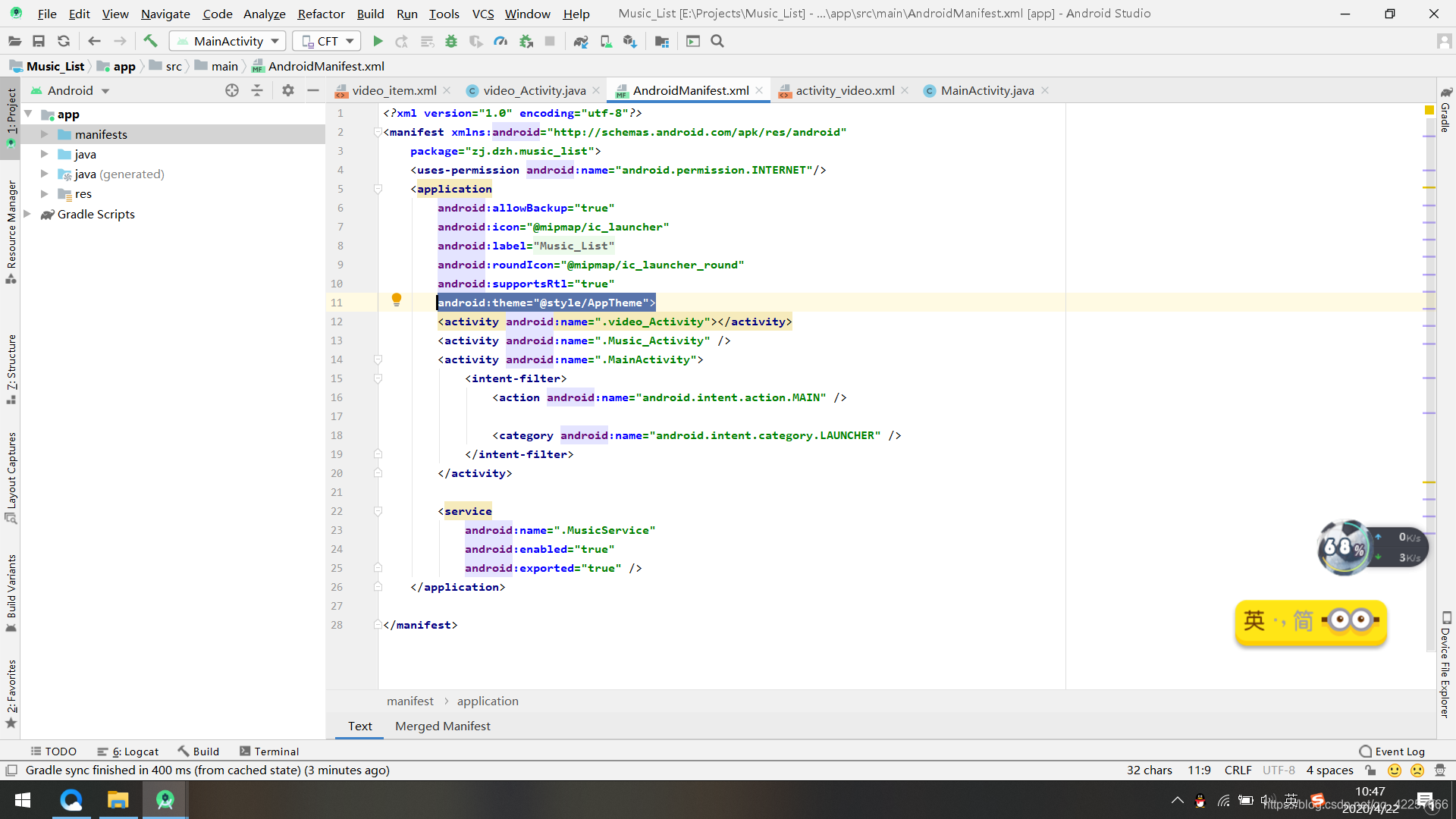
Task: Expand the manifests folder in project tree
Action: tap(45, 134)
